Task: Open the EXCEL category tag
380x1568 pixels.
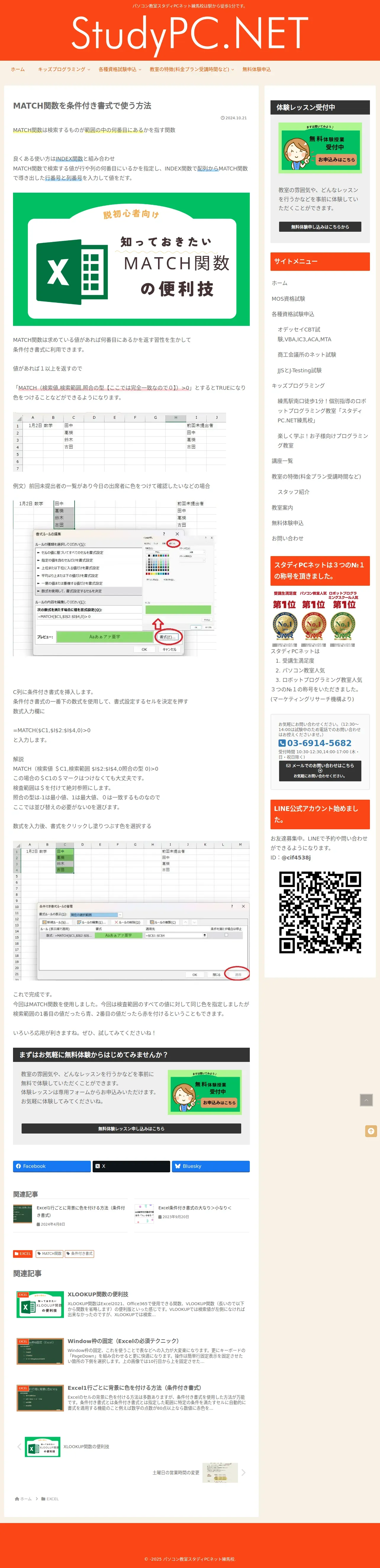Action: point(23,1253)
